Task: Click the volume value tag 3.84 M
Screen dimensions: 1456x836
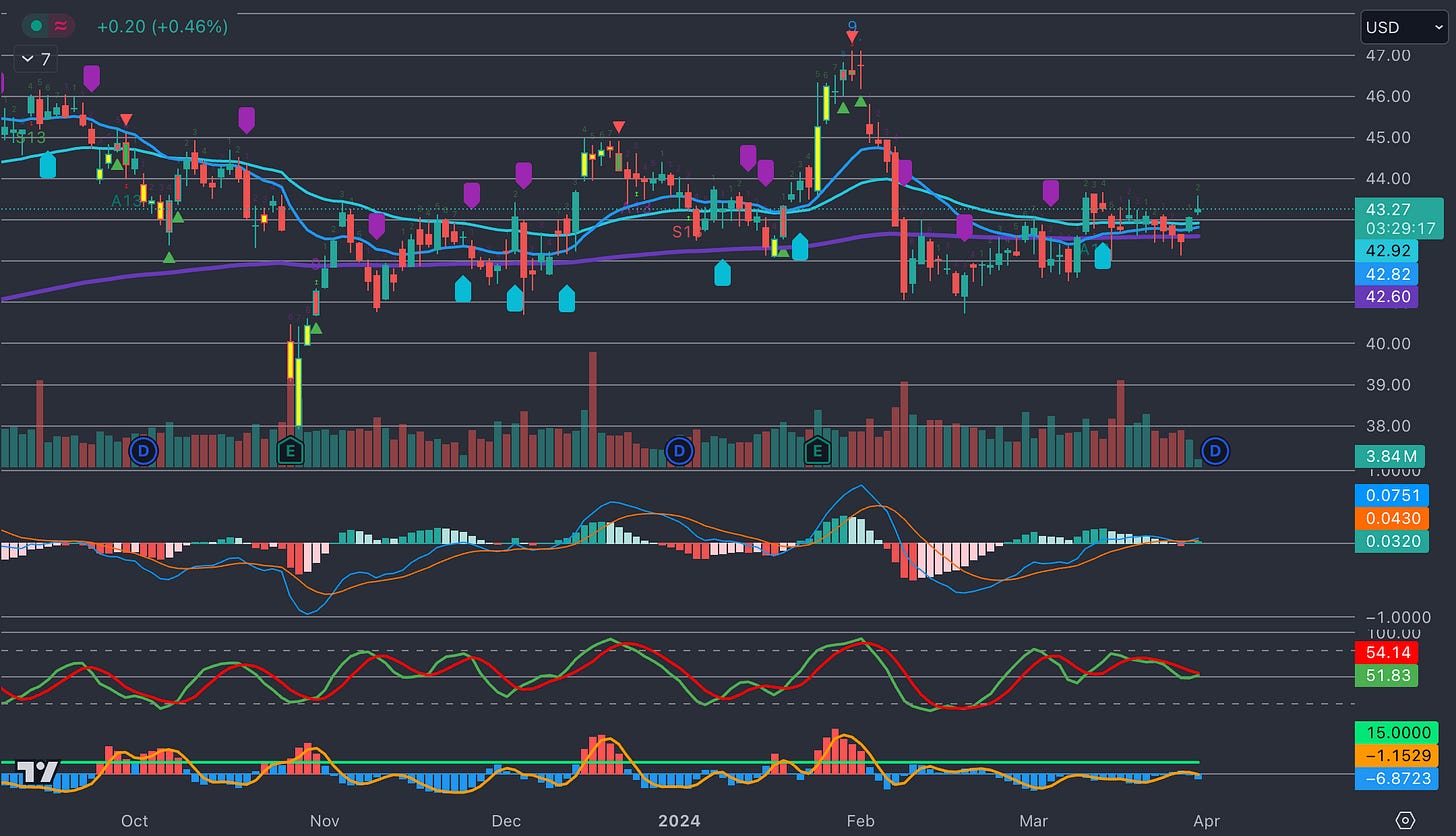Action: click(1390, 457)
